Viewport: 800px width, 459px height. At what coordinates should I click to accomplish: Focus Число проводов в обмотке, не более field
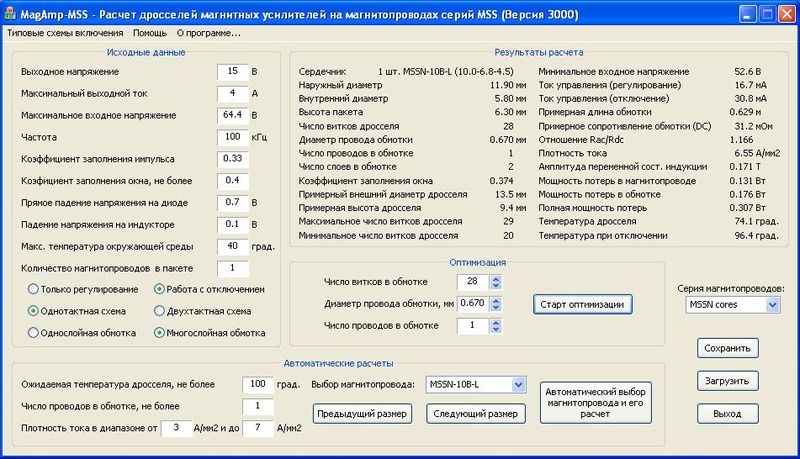[x=258, y=406]
